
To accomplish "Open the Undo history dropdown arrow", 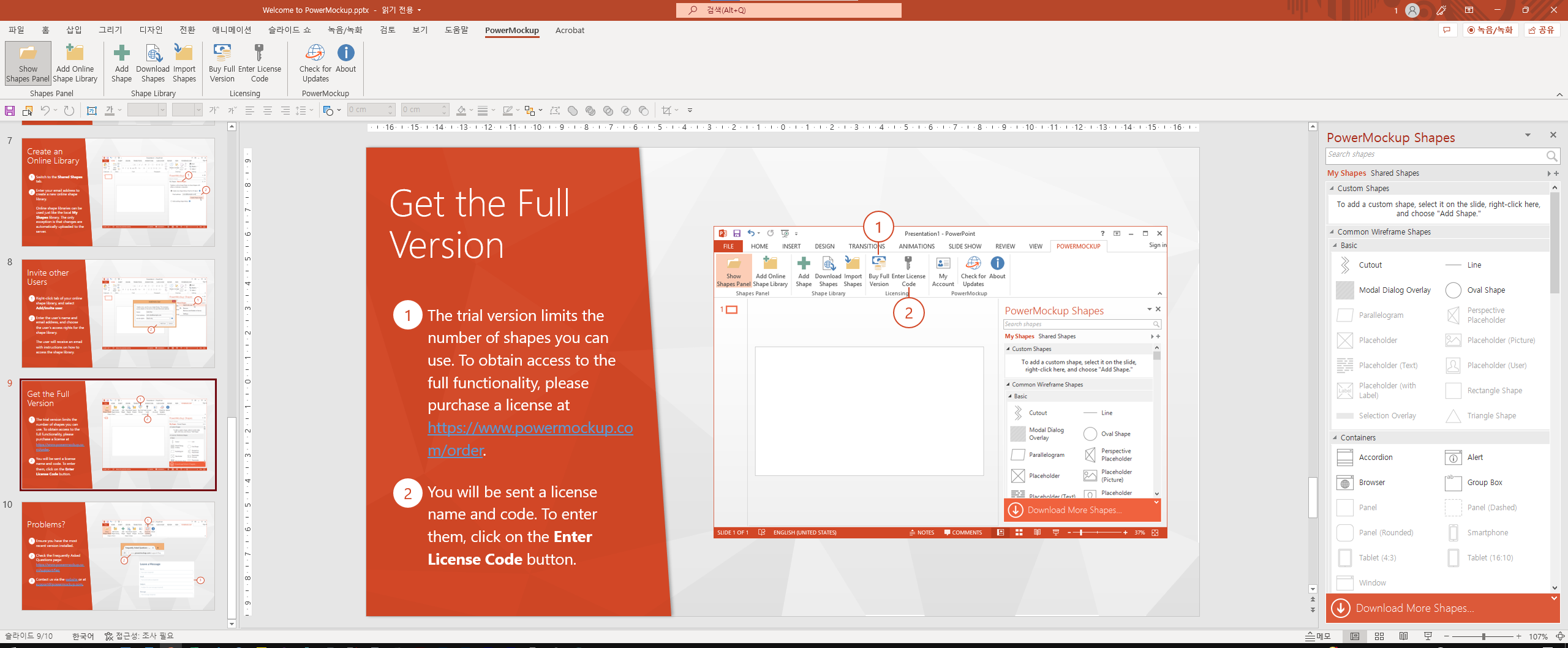I will [55, 111].
